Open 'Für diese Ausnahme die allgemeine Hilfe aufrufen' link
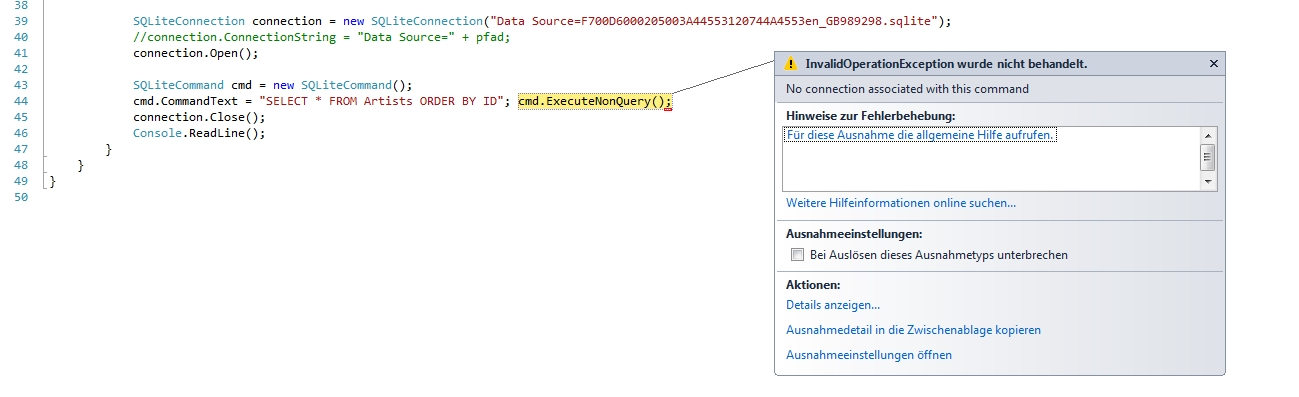1299x397 pixels. (921, 134)
